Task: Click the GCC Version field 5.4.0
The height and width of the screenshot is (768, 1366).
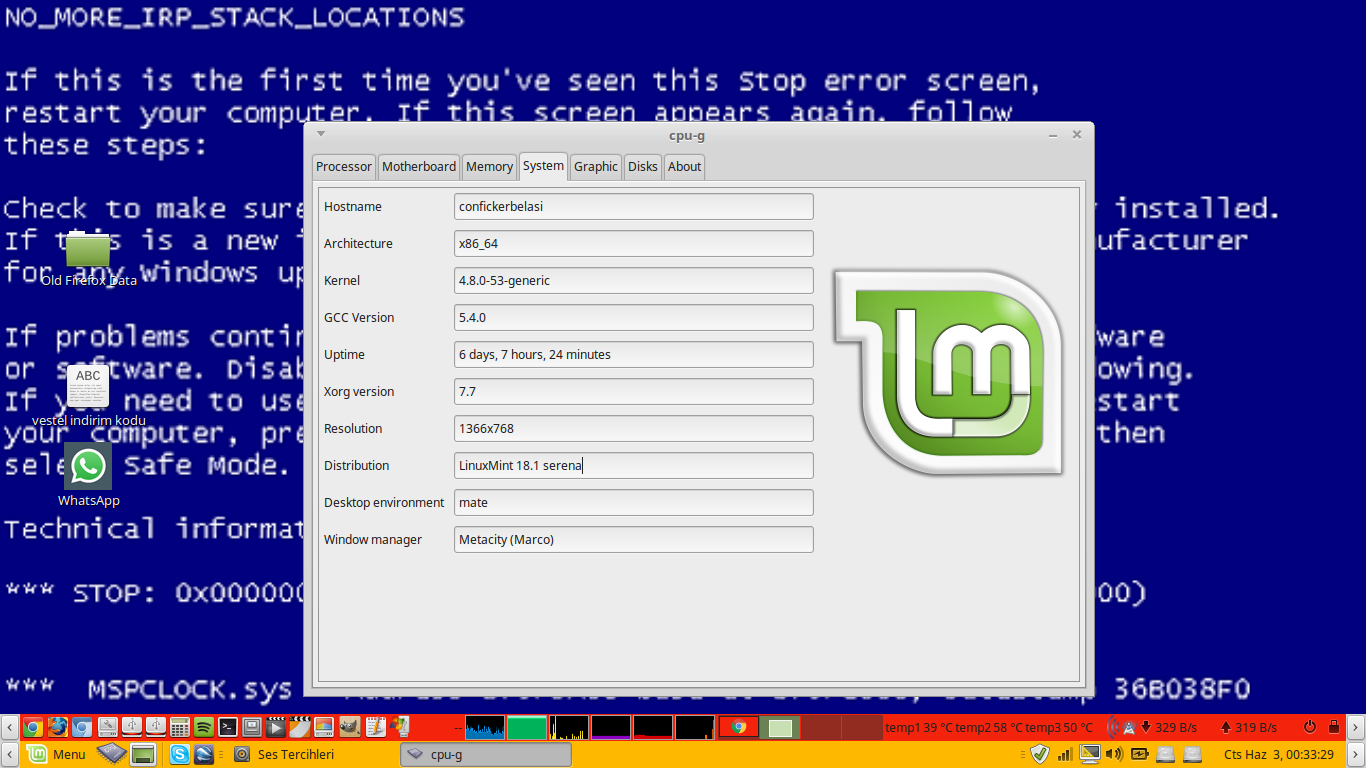Action: click(x=634, y=317)
